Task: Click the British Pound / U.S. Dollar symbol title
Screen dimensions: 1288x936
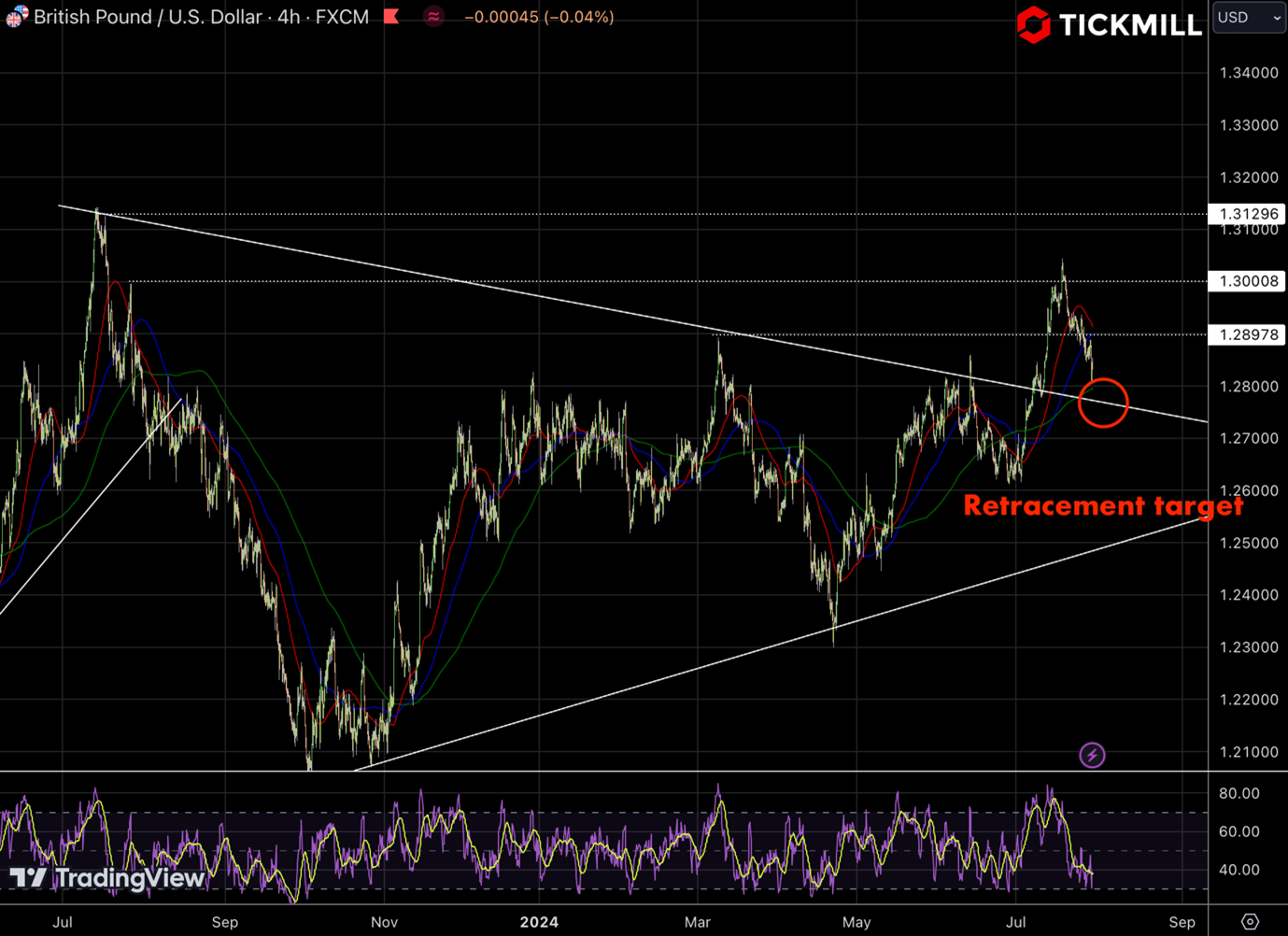Action: (149, 17)
